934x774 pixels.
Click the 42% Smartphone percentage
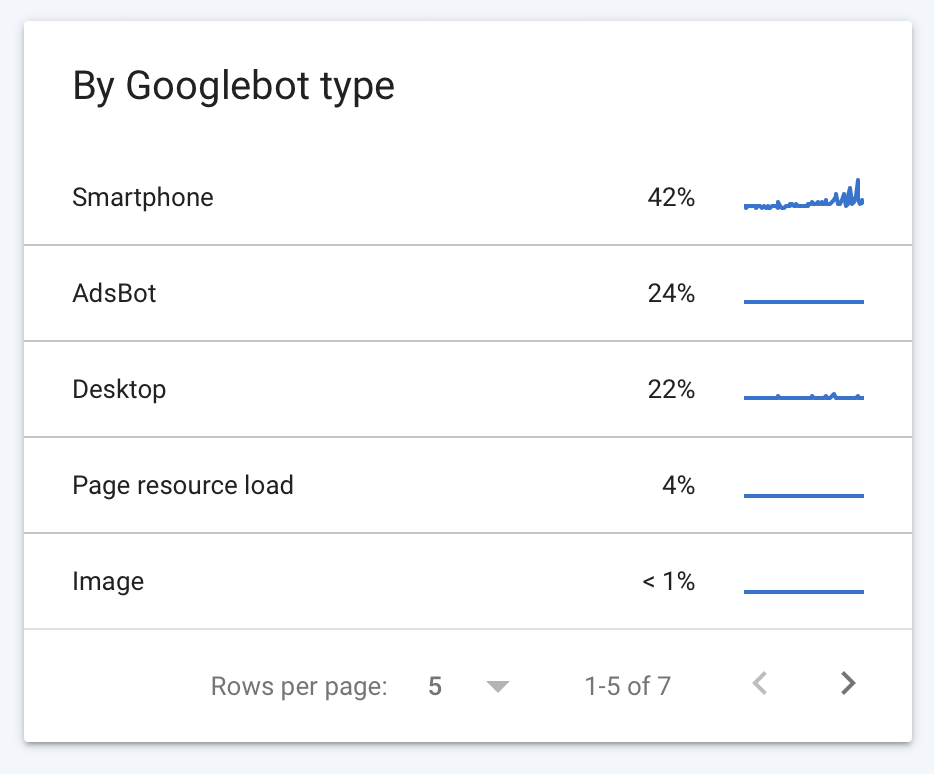671,197
